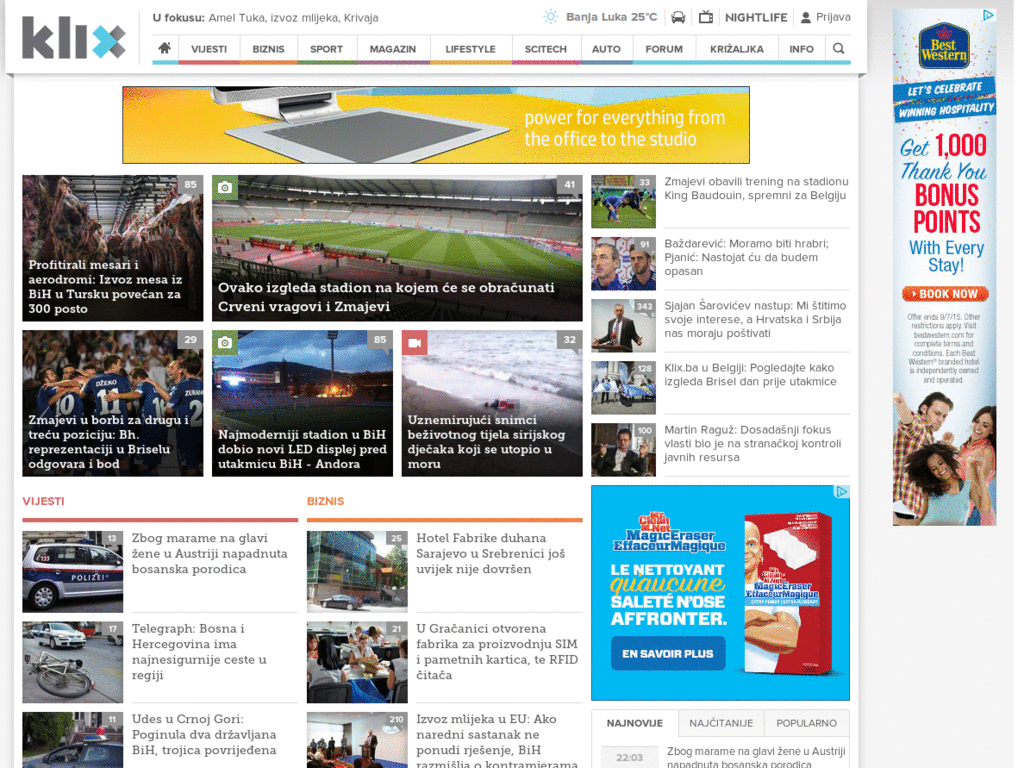The height and width of the screenshot is (768, 1024).
Task: Switch to the POPULARNO tab
Action: pos(806,723)
